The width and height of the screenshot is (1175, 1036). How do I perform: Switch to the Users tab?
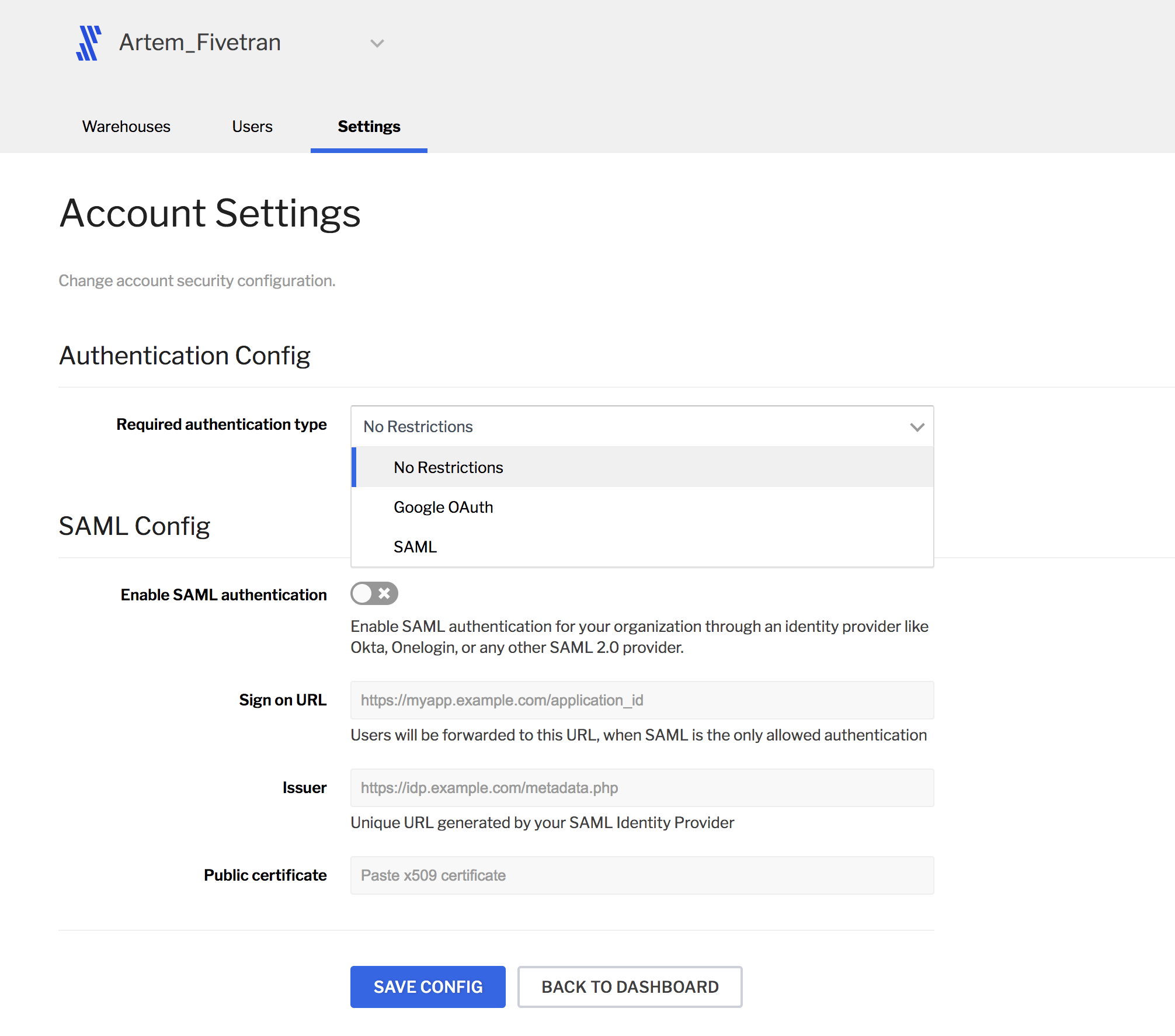coord(252,127)
